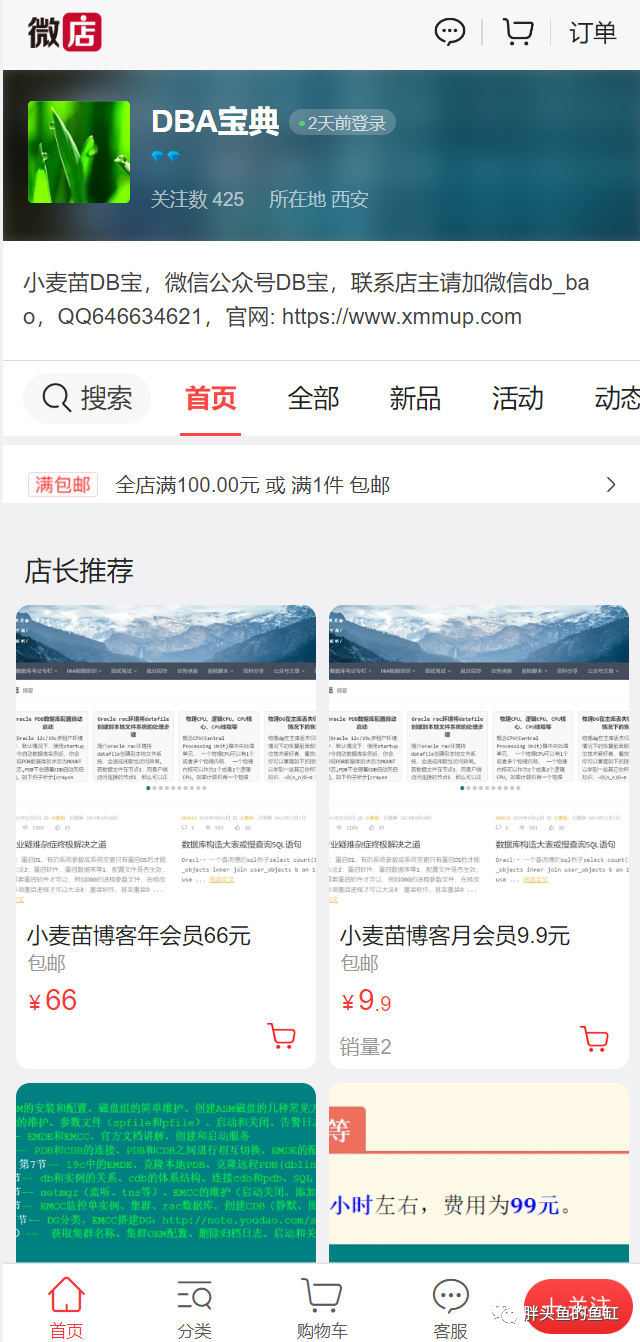Add the 66元 annual membership to cart

(x=282, y=1037)
